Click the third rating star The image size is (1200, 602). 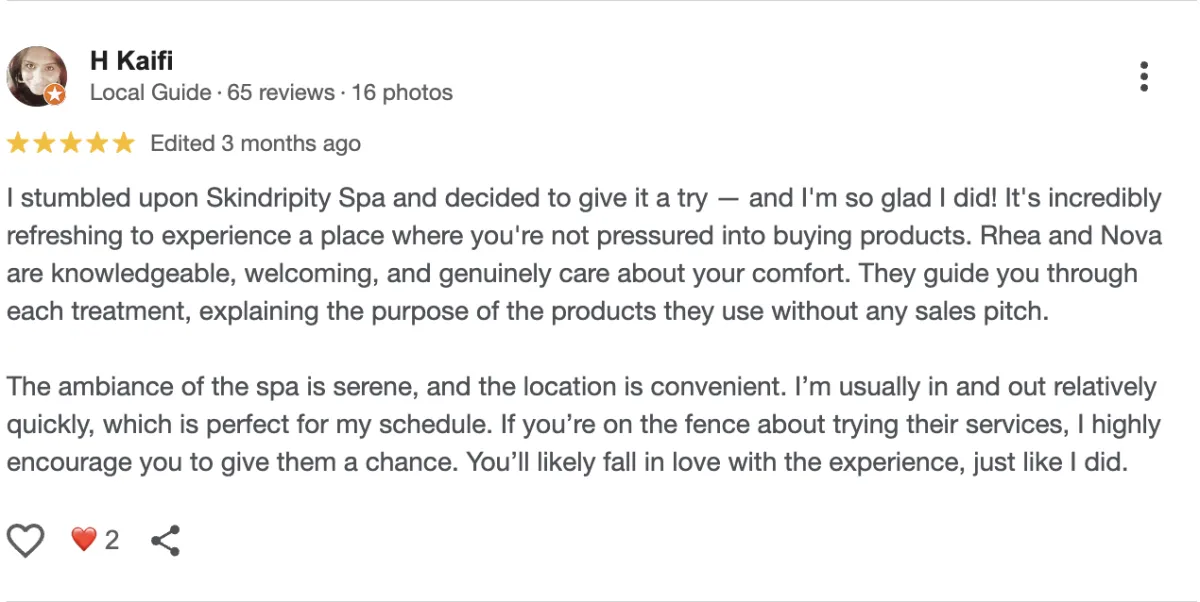(x=70, y=143)
